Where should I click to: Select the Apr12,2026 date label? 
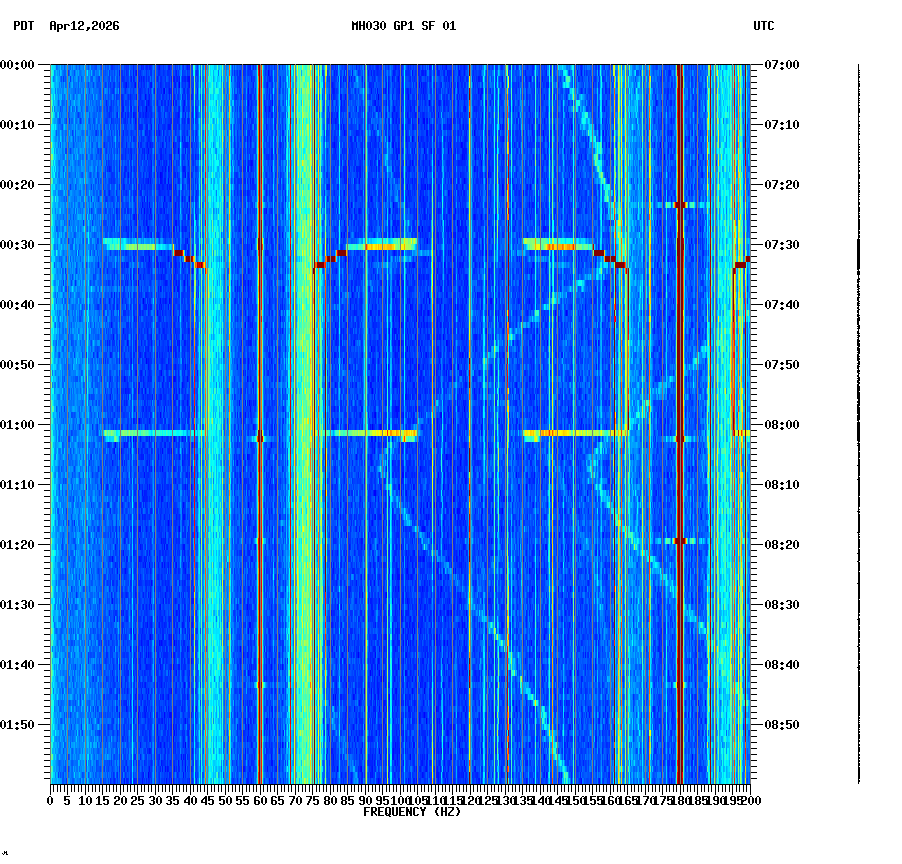pyautogui.click(x=83, y=27)
